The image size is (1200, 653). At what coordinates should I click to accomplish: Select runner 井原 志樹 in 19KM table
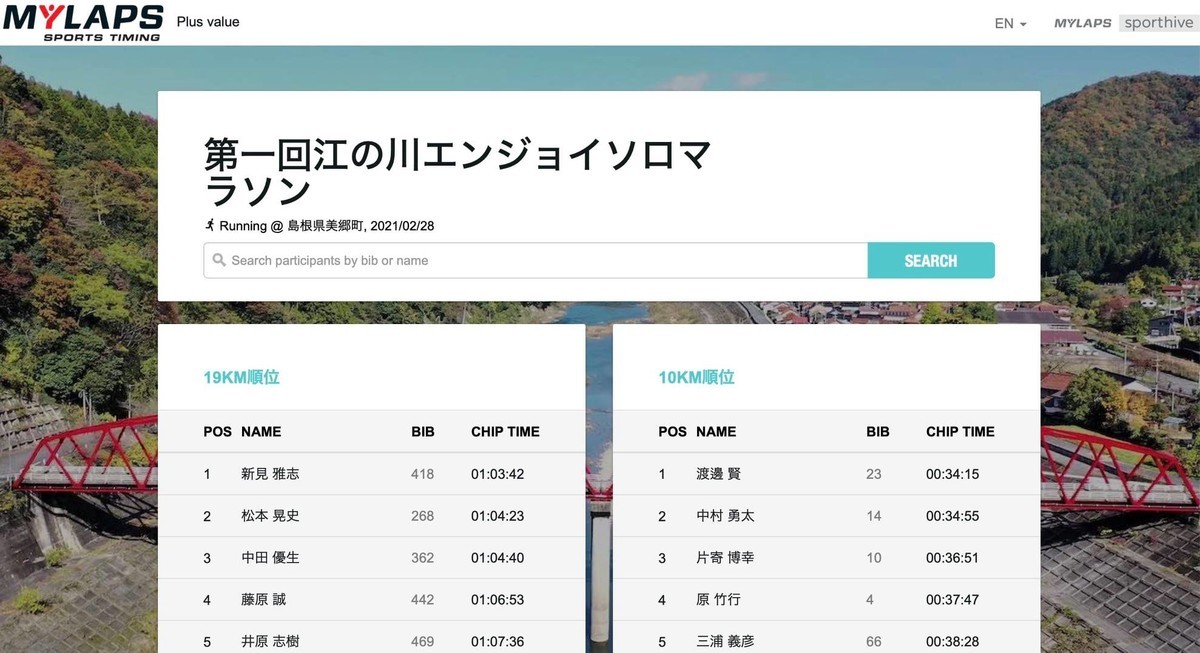tap(270, 642)
